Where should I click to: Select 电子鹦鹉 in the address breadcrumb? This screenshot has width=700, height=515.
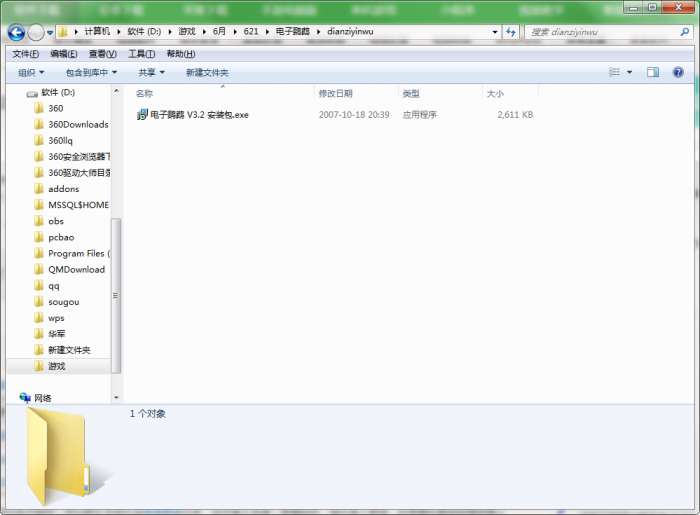[x=292, y=31]
